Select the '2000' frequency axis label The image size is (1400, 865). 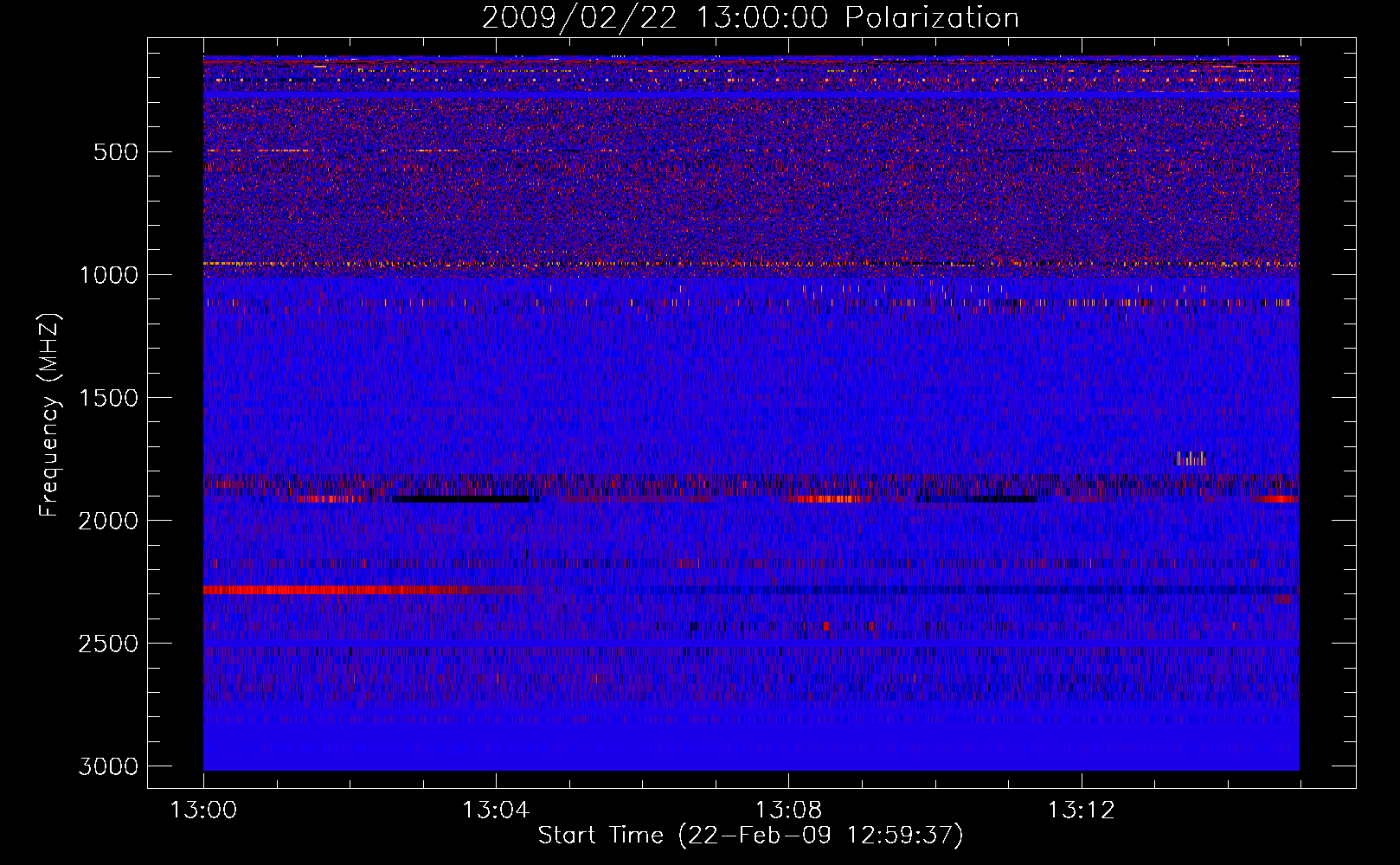[x=108, y=521]
